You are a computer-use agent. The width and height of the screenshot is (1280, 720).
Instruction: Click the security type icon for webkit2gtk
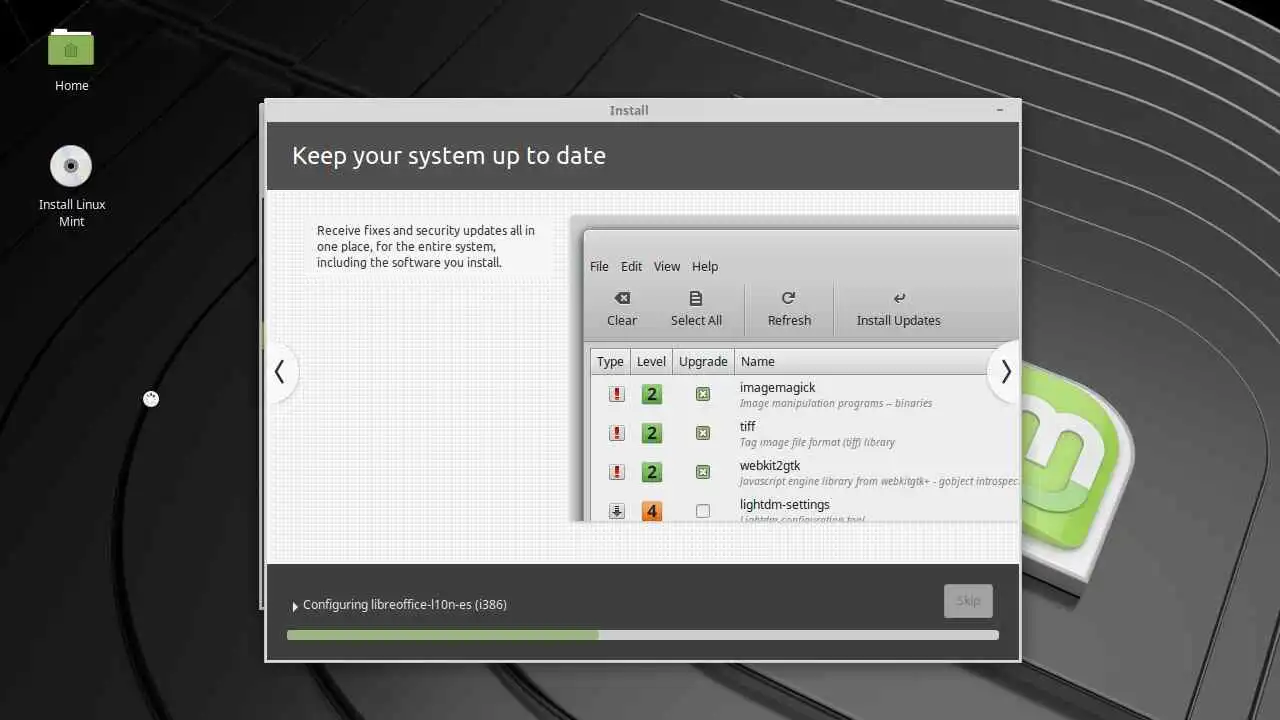[x=617, y=472]
